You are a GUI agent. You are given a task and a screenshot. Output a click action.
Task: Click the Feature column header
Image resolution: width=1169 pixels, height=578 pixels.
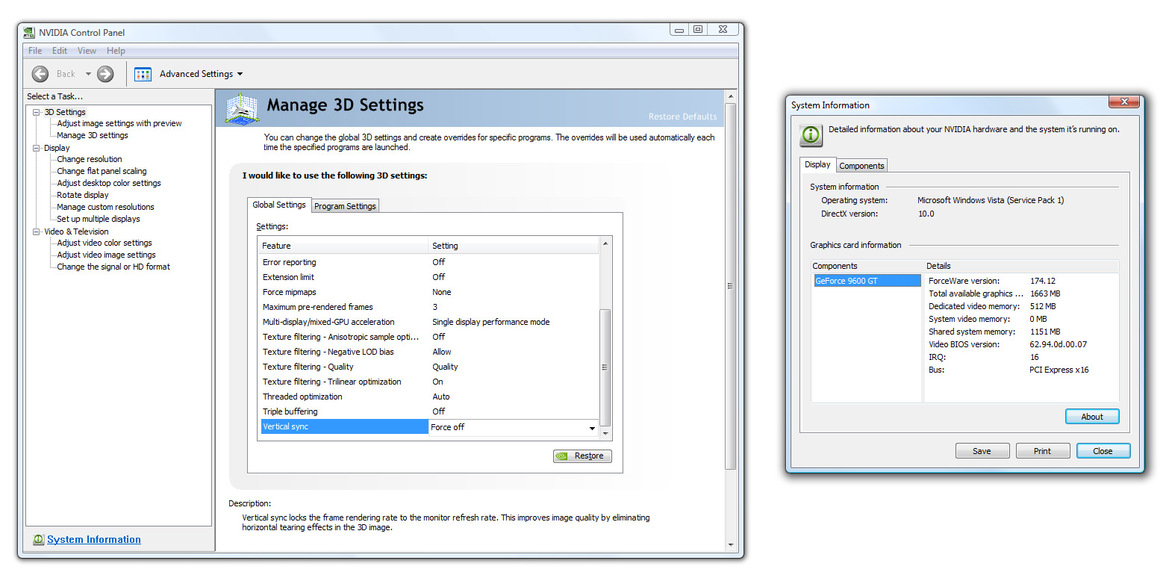coord(343,245)
